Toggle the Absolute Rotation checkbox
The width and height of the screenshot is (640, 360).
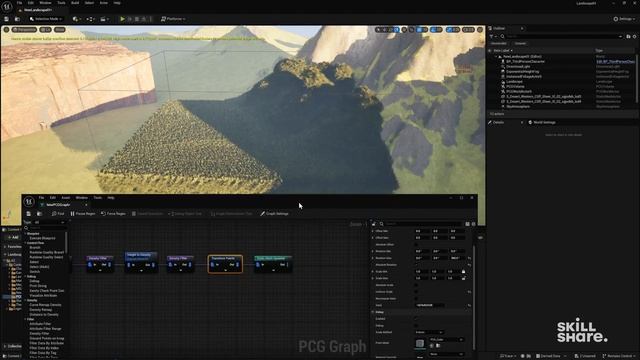[416, 265]
